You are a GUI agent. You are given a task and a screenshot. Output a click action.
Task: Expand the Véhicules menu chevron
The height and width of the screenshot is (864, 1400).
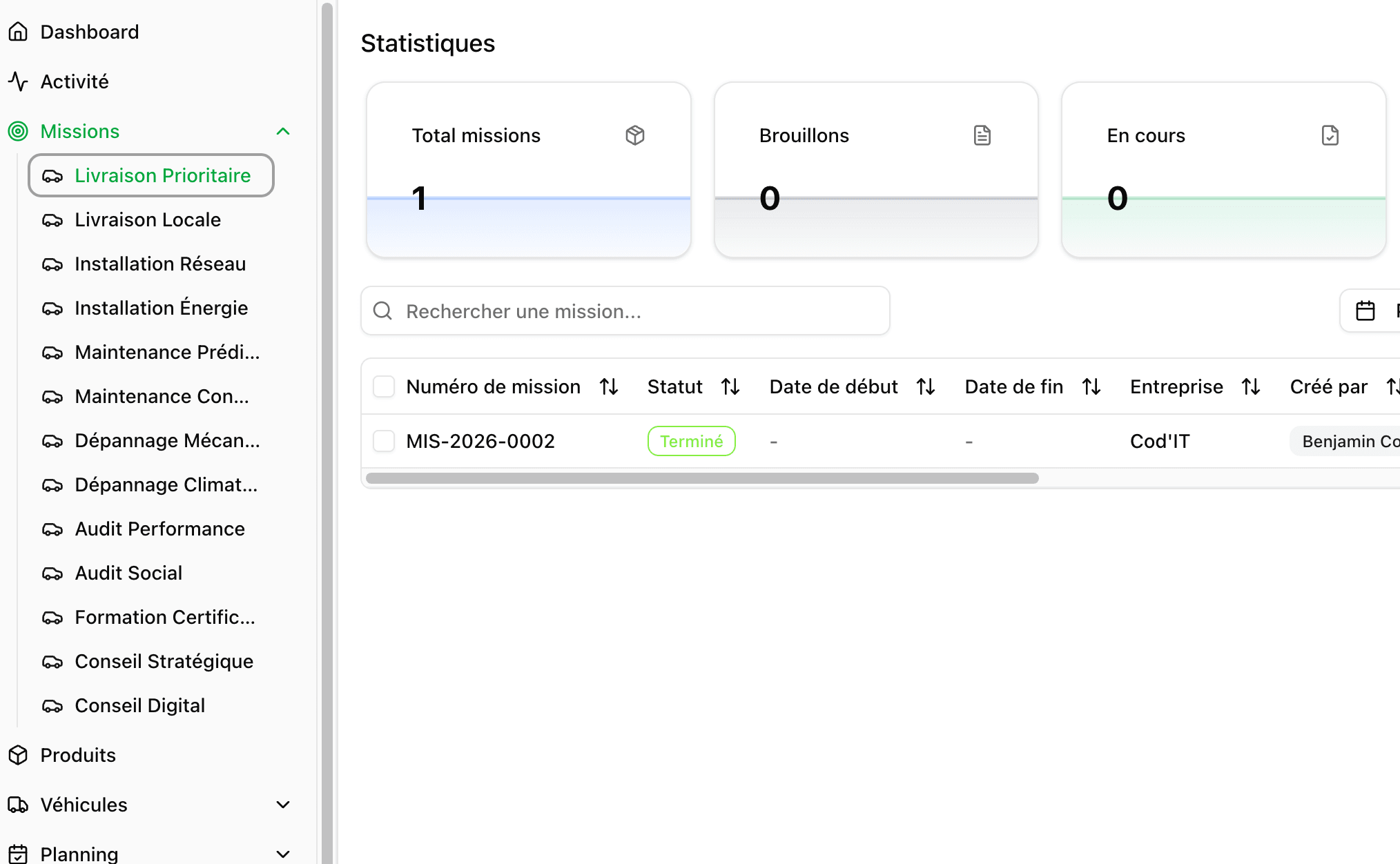coord(283,805)
